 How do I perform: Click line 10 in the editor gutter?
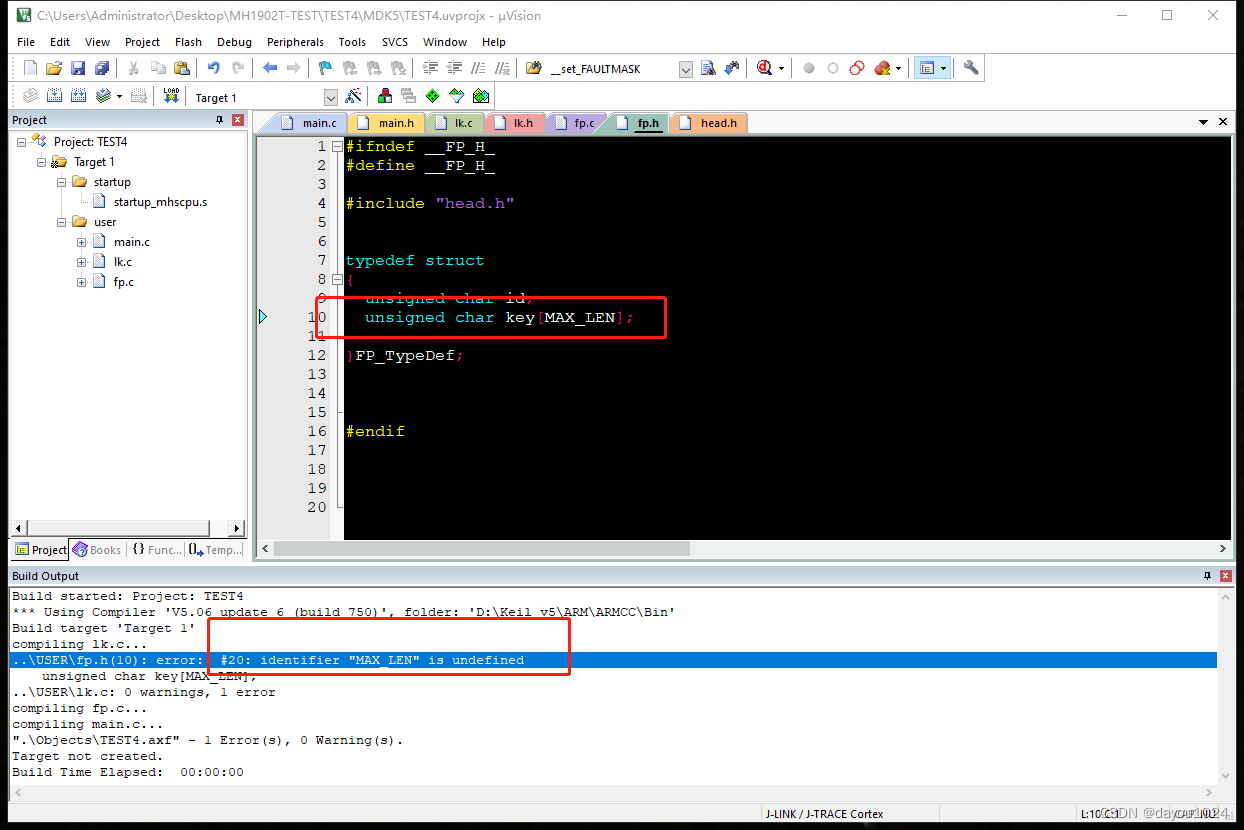pyautogui.click(x=317, y=317)
